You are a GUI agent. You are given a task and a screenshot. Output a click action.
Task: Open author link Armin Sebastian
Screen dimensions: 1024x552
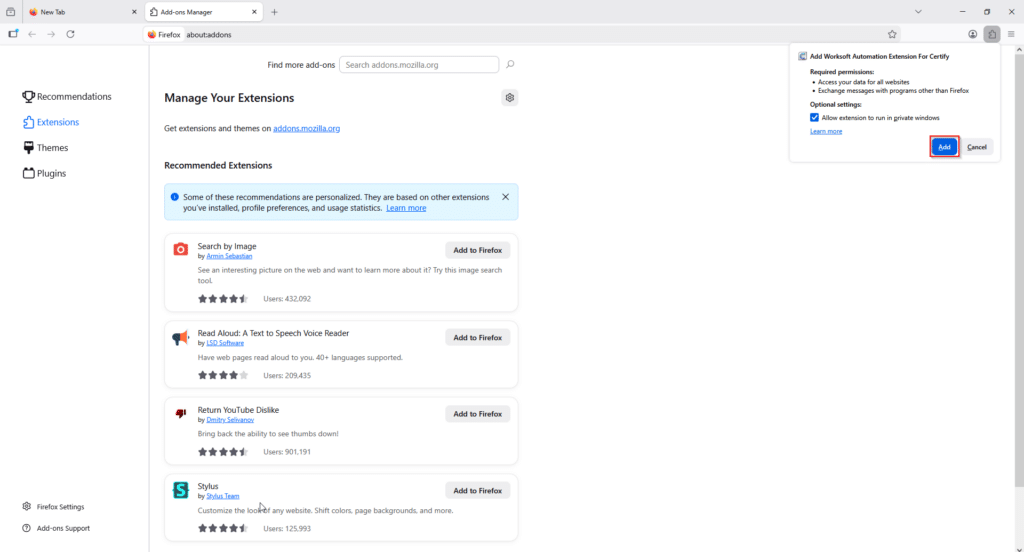pyautogui.click(x=229, y=256)
